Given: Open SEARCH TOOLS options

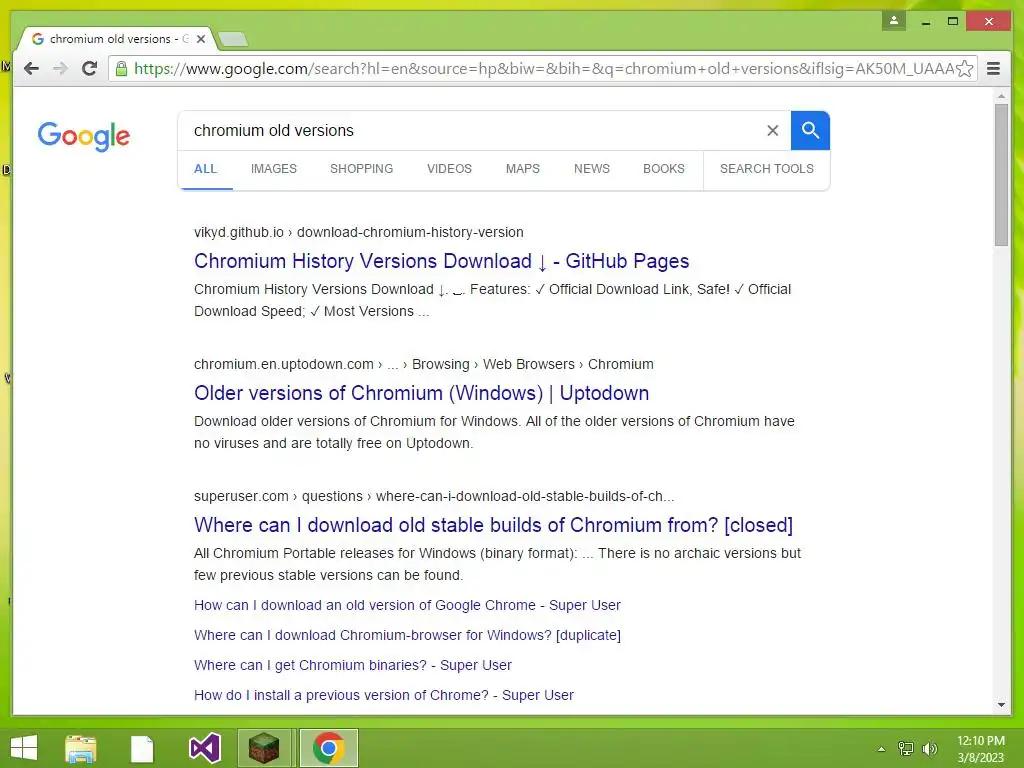Looking at the screenshot, I should pyautogui.click(x=767, y=169).
